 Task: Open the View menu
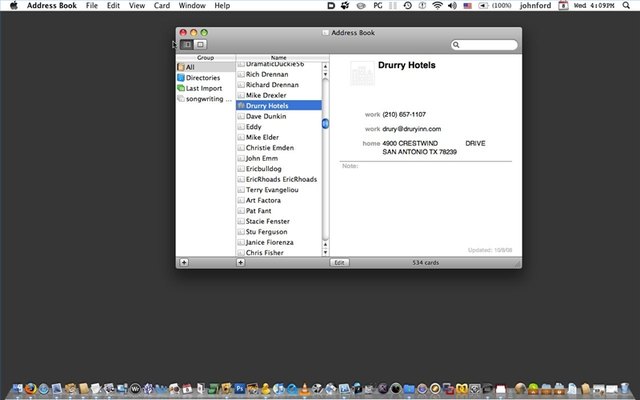click(137, 5)
